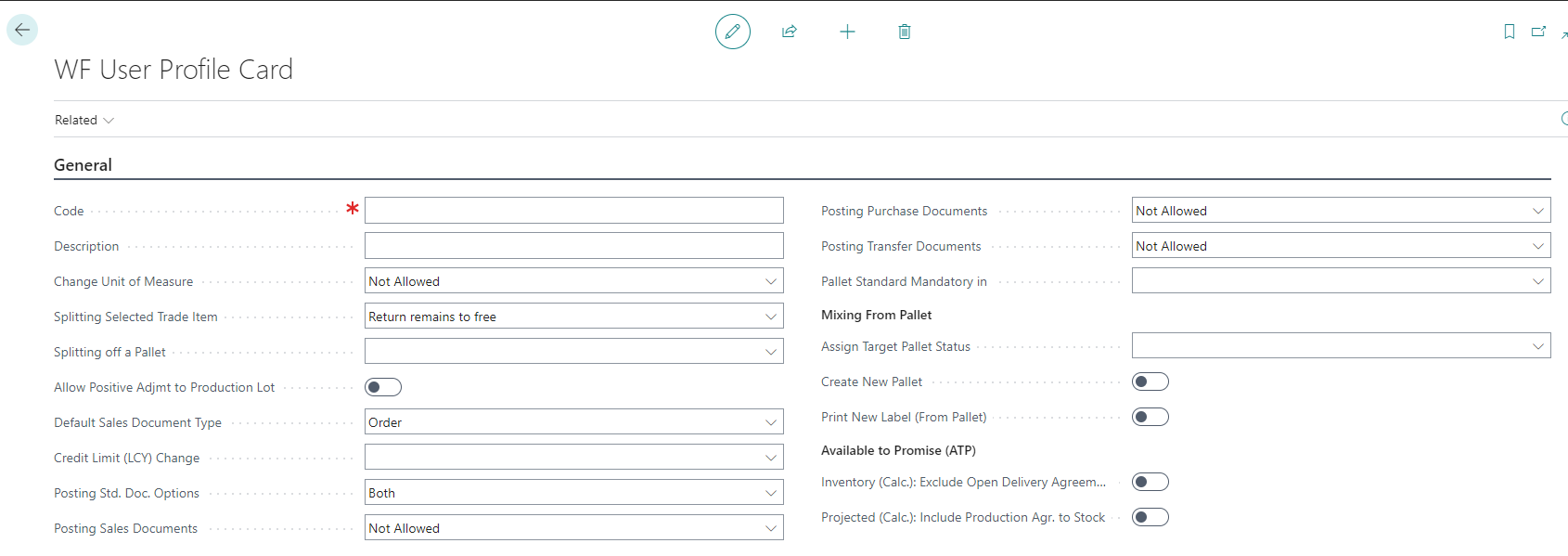Expand the Default Sales Document Type dropdown
Viewport: 1568px width, 556px height.
[x=573, y=422]
